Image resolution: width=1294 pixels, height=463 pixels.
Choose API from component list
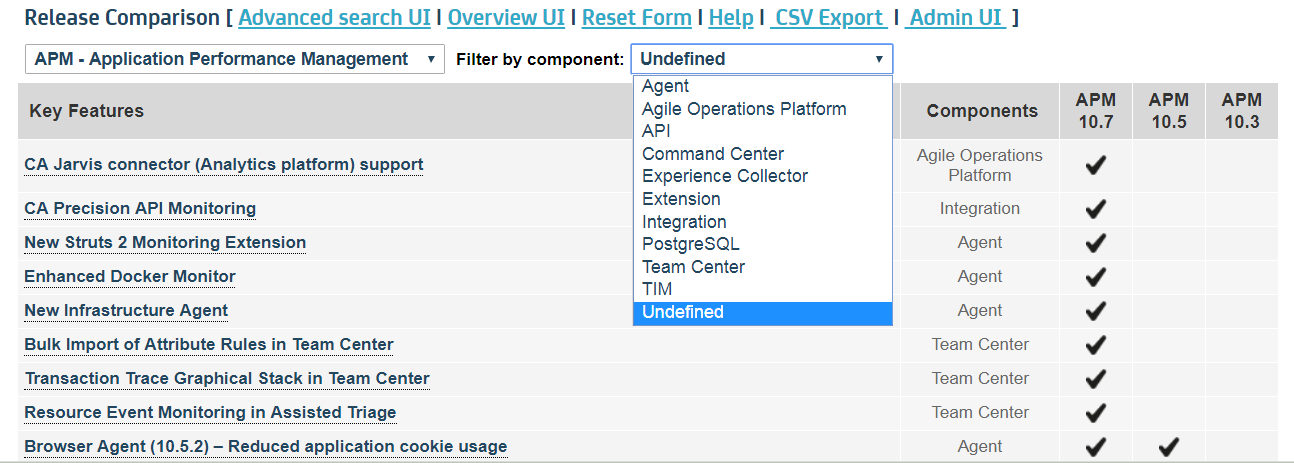[762, 131]
